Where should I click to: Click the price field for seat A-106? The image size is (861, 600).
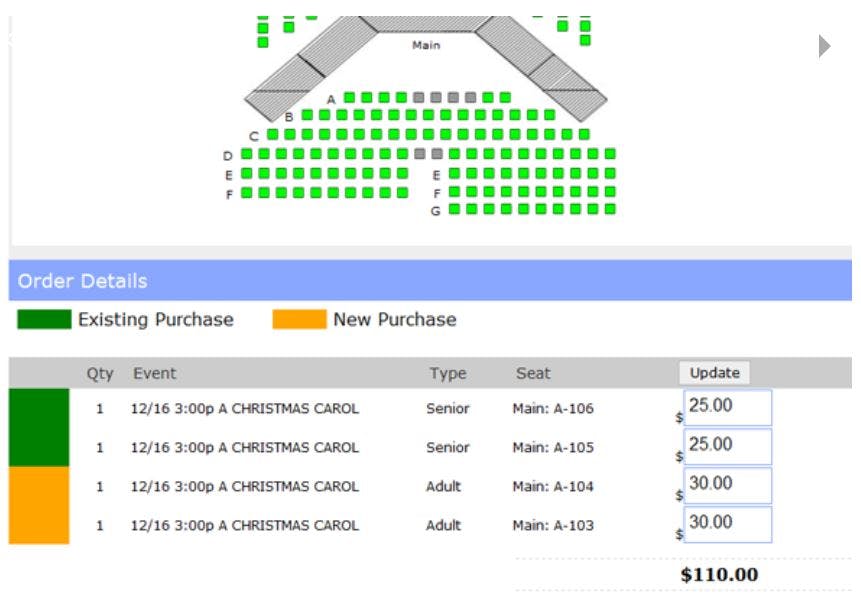click(x=727, y=408)
